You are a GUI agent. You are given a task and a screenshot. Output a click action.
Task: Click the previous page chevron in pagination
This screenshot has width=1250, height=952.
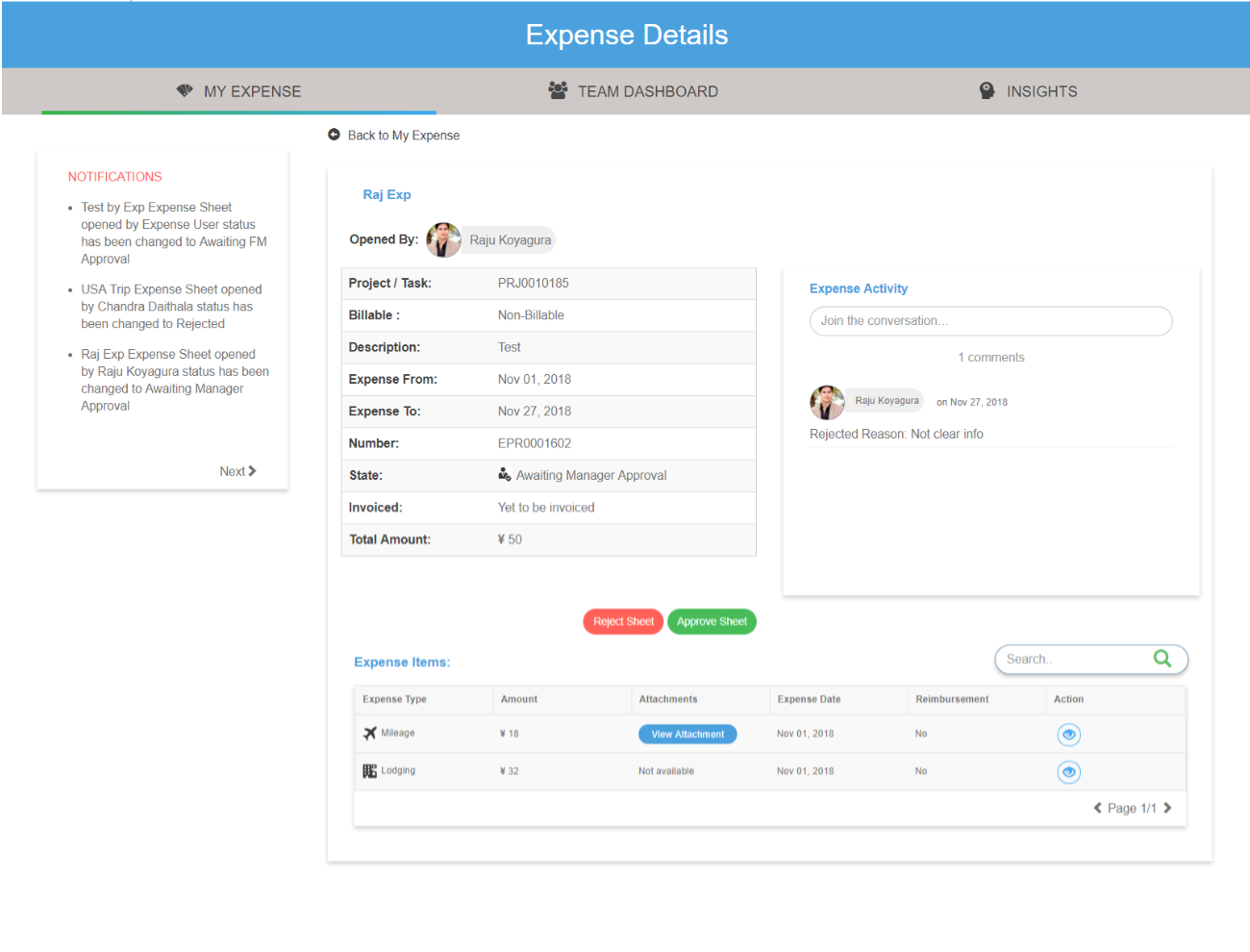click(x=1097, y=808)
